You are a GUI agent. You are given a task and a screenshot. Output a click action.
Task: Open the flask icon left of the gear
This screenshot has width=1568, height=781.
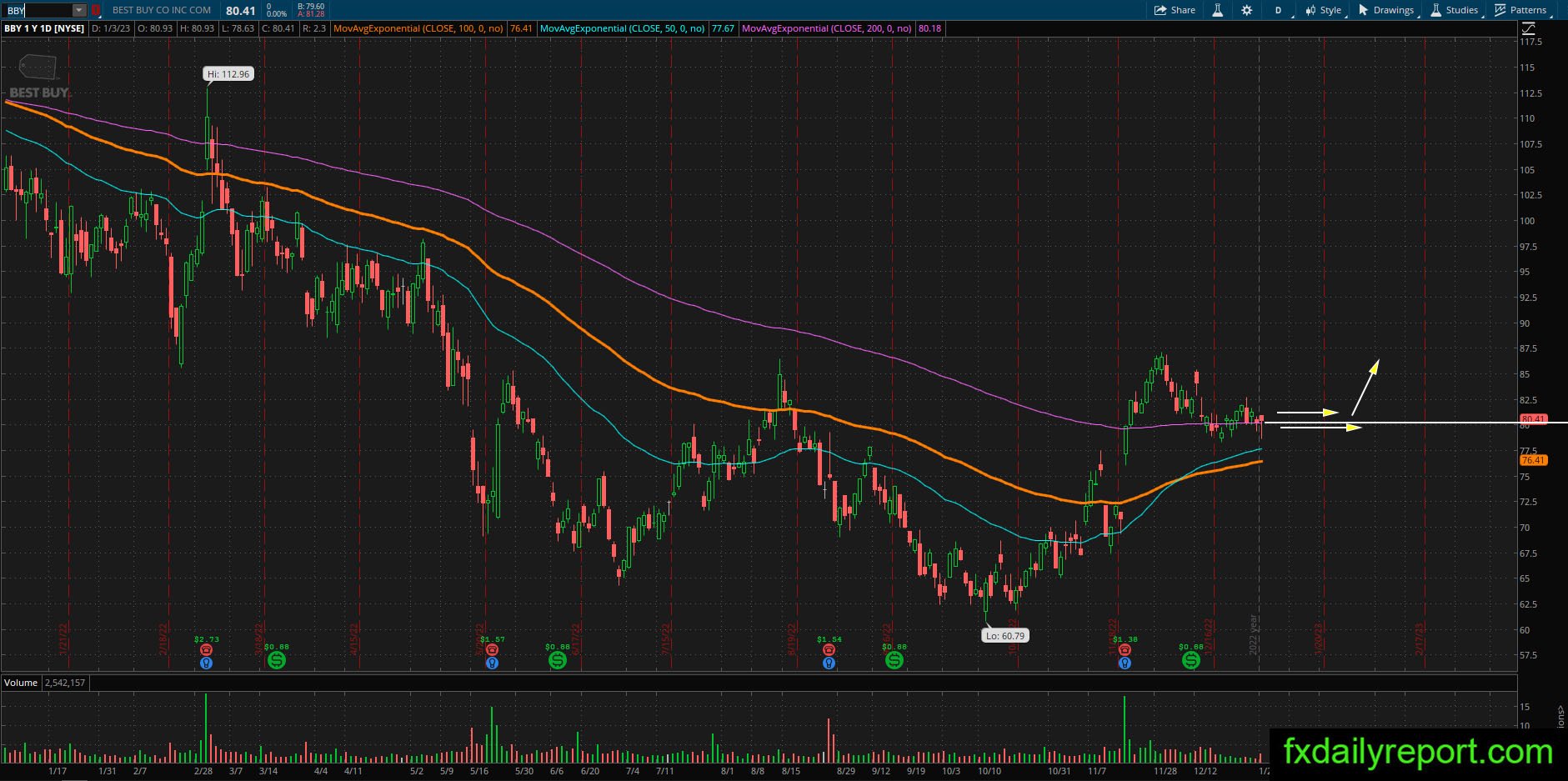point(1217,10)
